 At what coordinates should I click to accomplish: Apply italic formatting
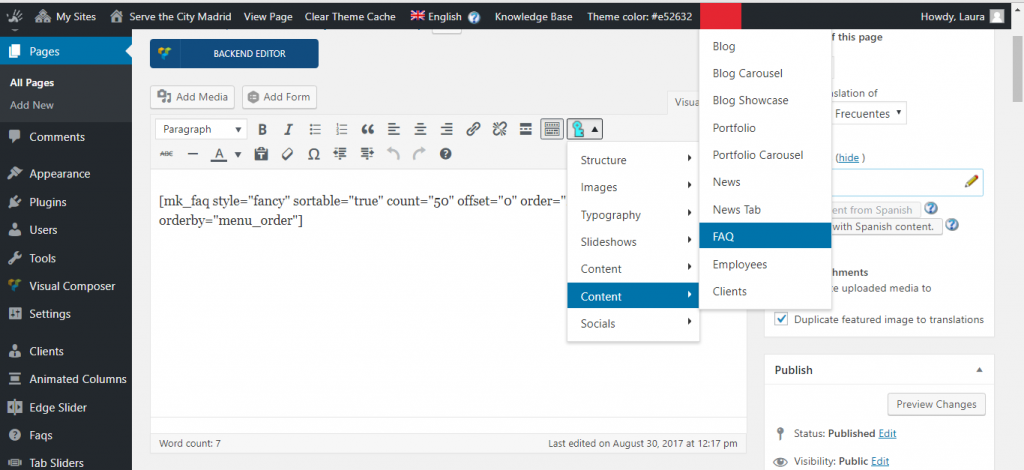point(288,129)
